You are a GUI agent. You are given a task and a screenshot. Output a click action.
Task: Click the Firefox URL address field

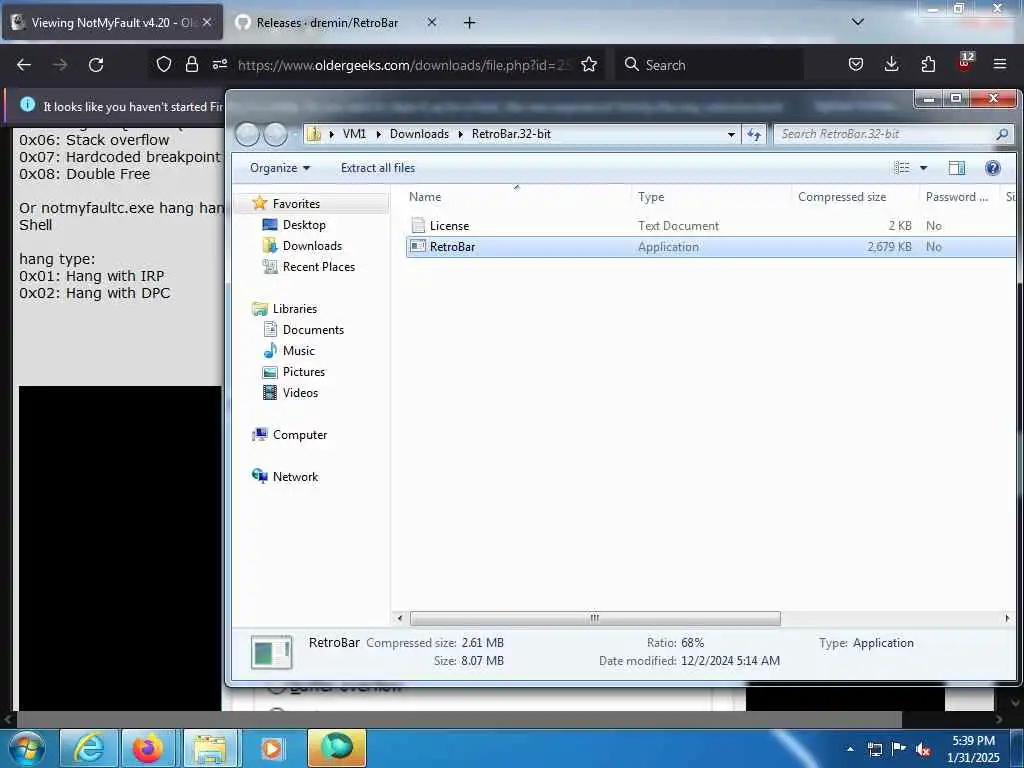pyautogui.click(x=405, y=65)
